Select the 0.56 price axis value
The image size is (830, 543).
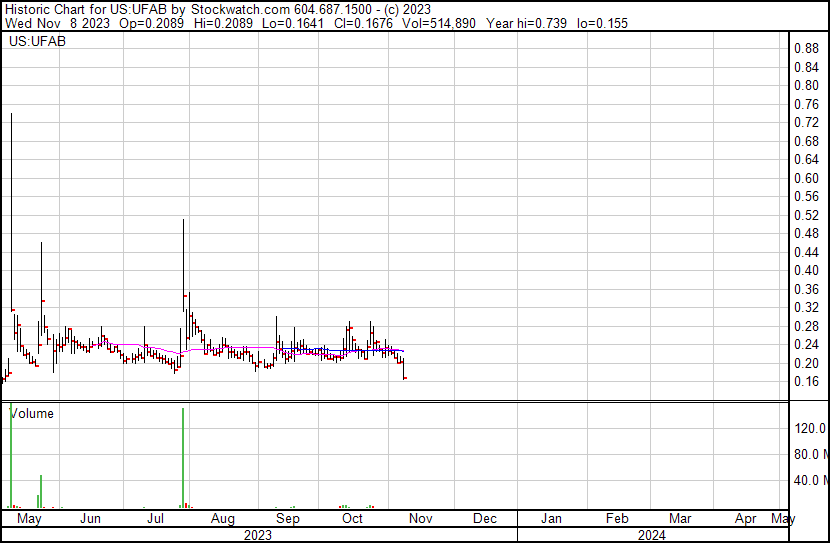click(x=806, y=196)
